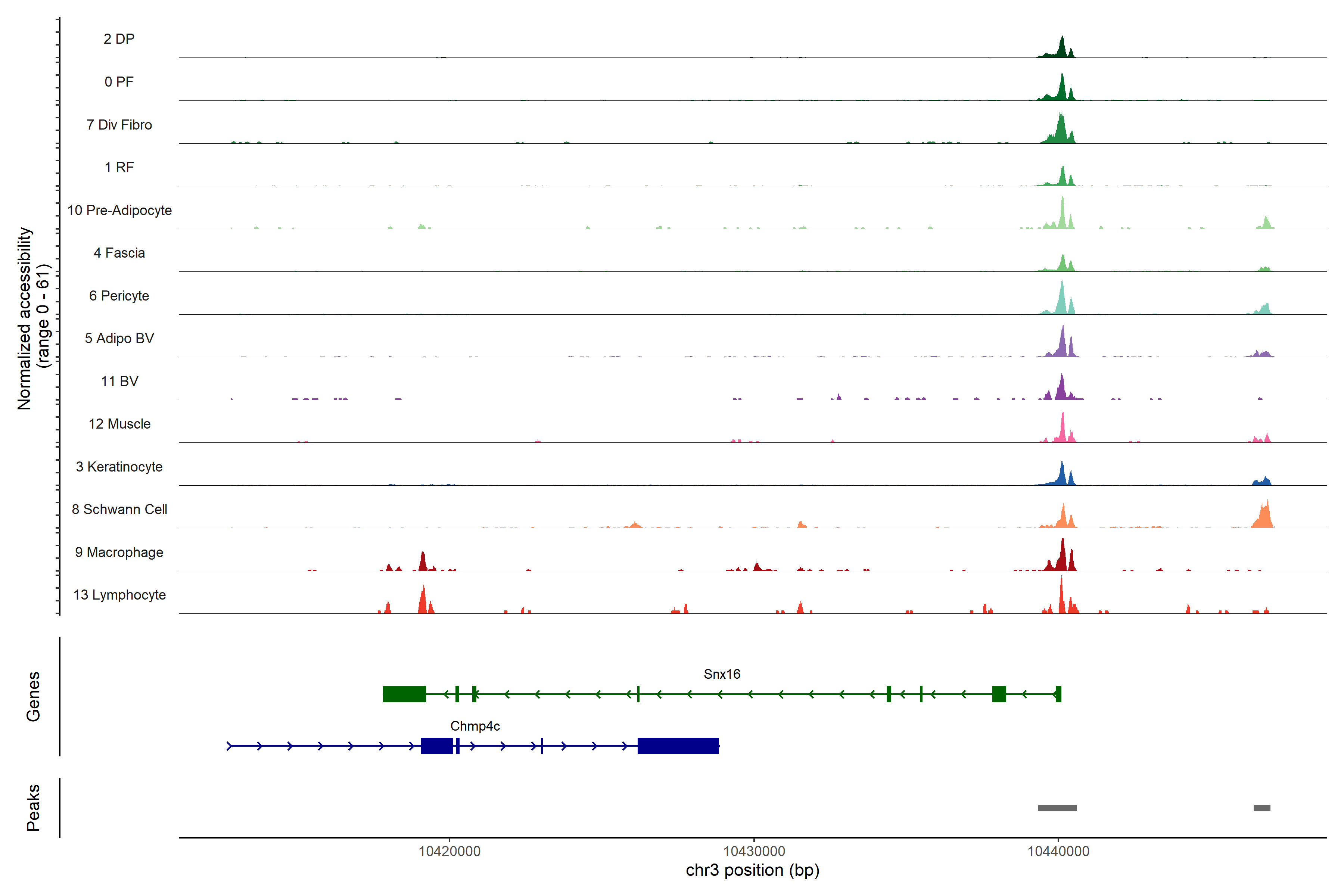Click the shorter gray peak bar on right
The height and width of the screenshot is (896, 1344).
(1262, 808)
